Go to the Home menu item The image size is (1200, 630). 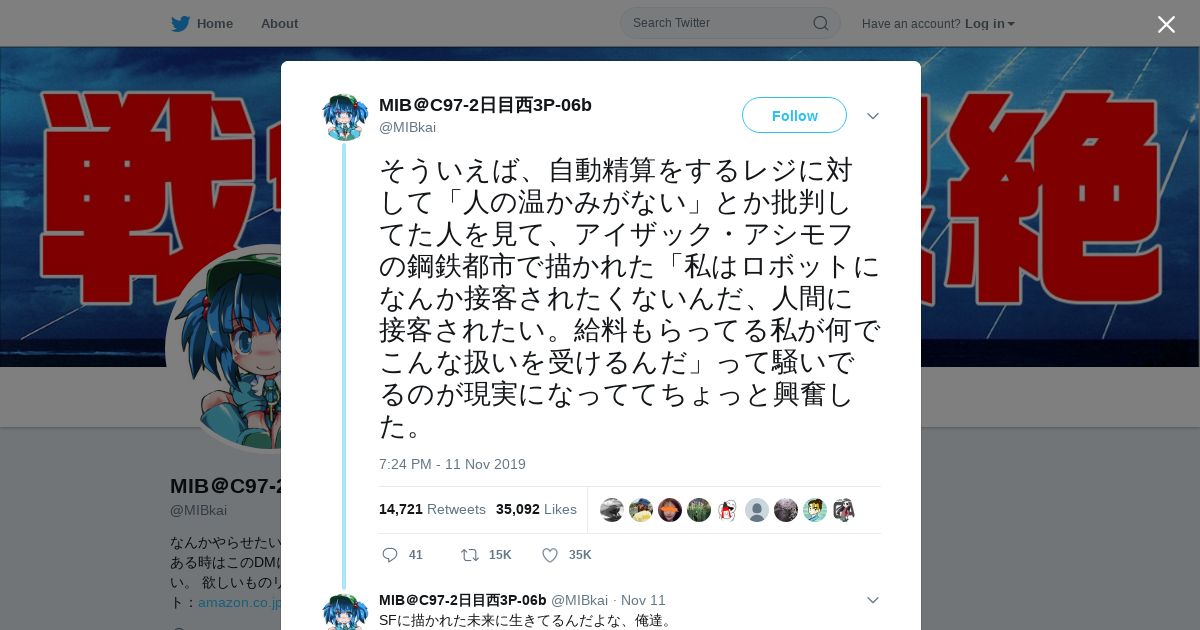pos(215,24)
